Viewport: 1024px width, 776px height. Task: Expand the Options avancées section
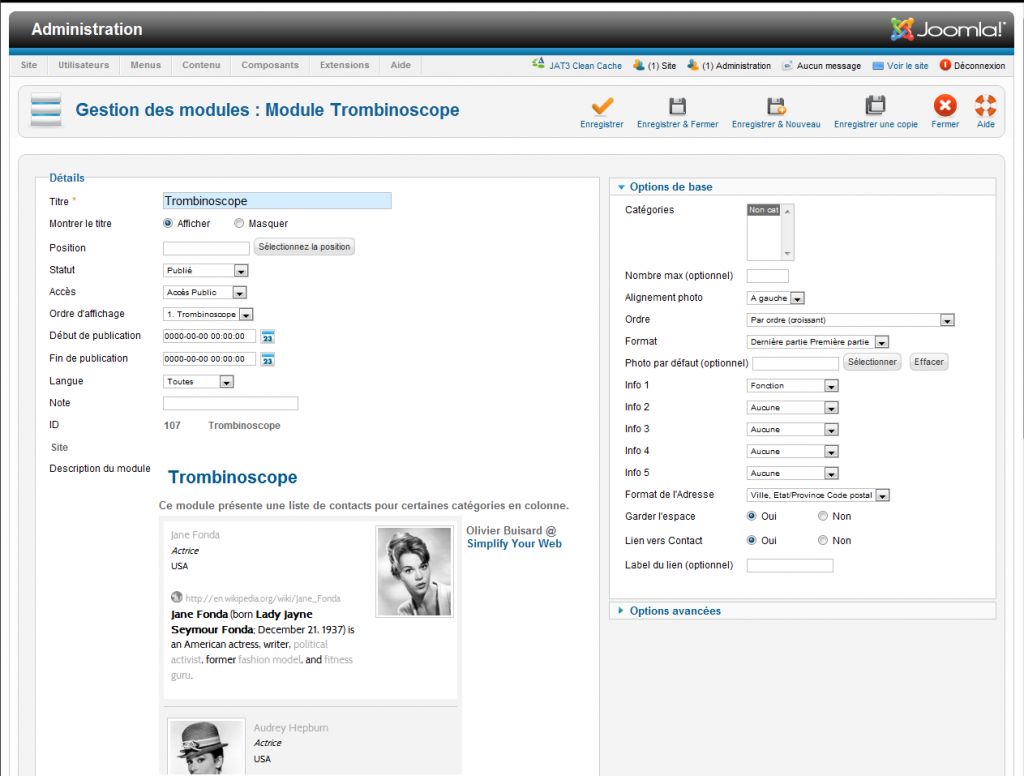point(675,611)
